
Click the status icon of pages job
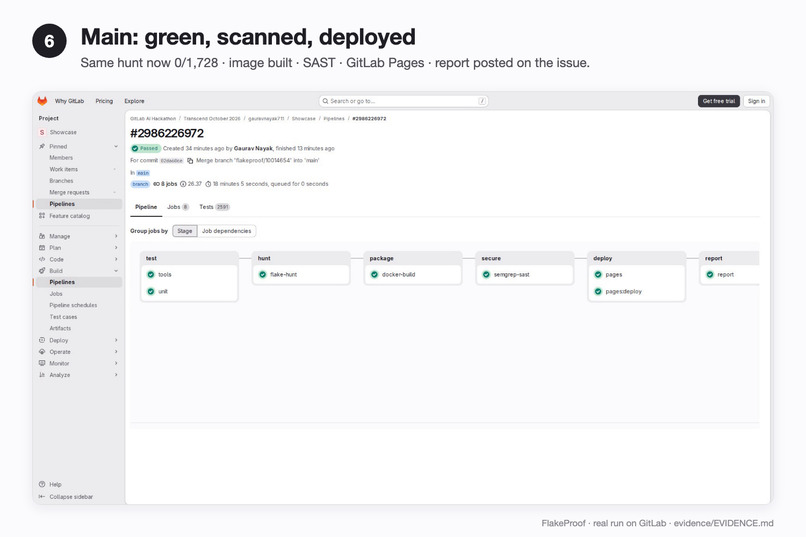pos(598,274)
